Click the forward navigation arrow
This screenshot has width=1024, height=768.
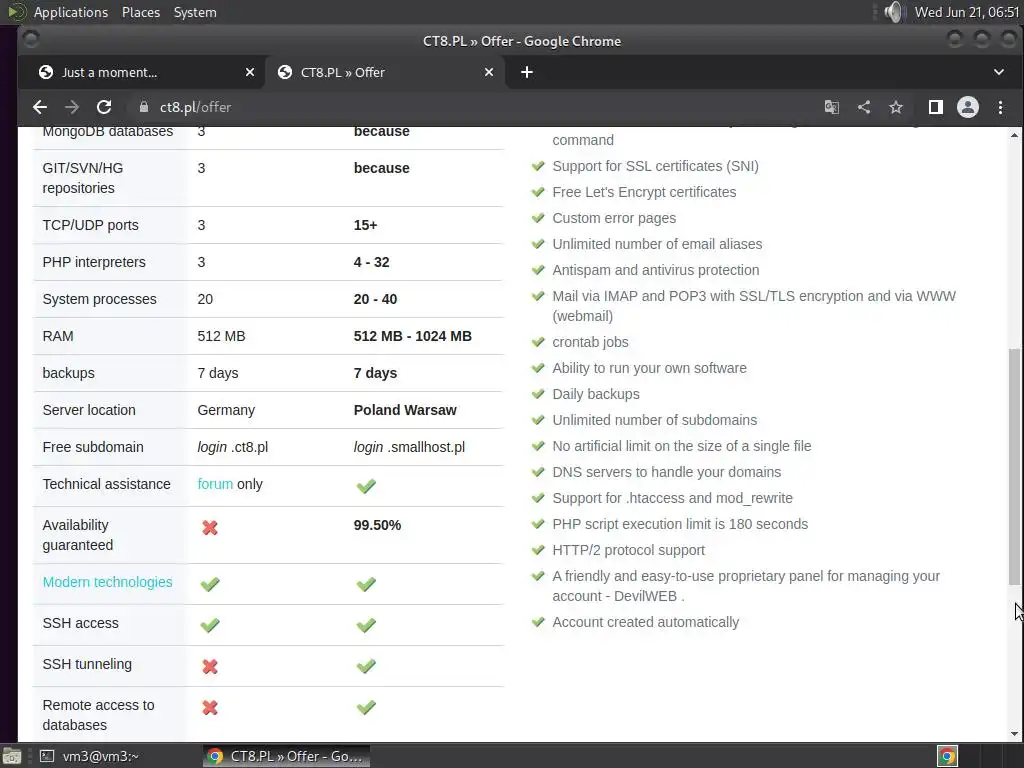pos(72,107)
